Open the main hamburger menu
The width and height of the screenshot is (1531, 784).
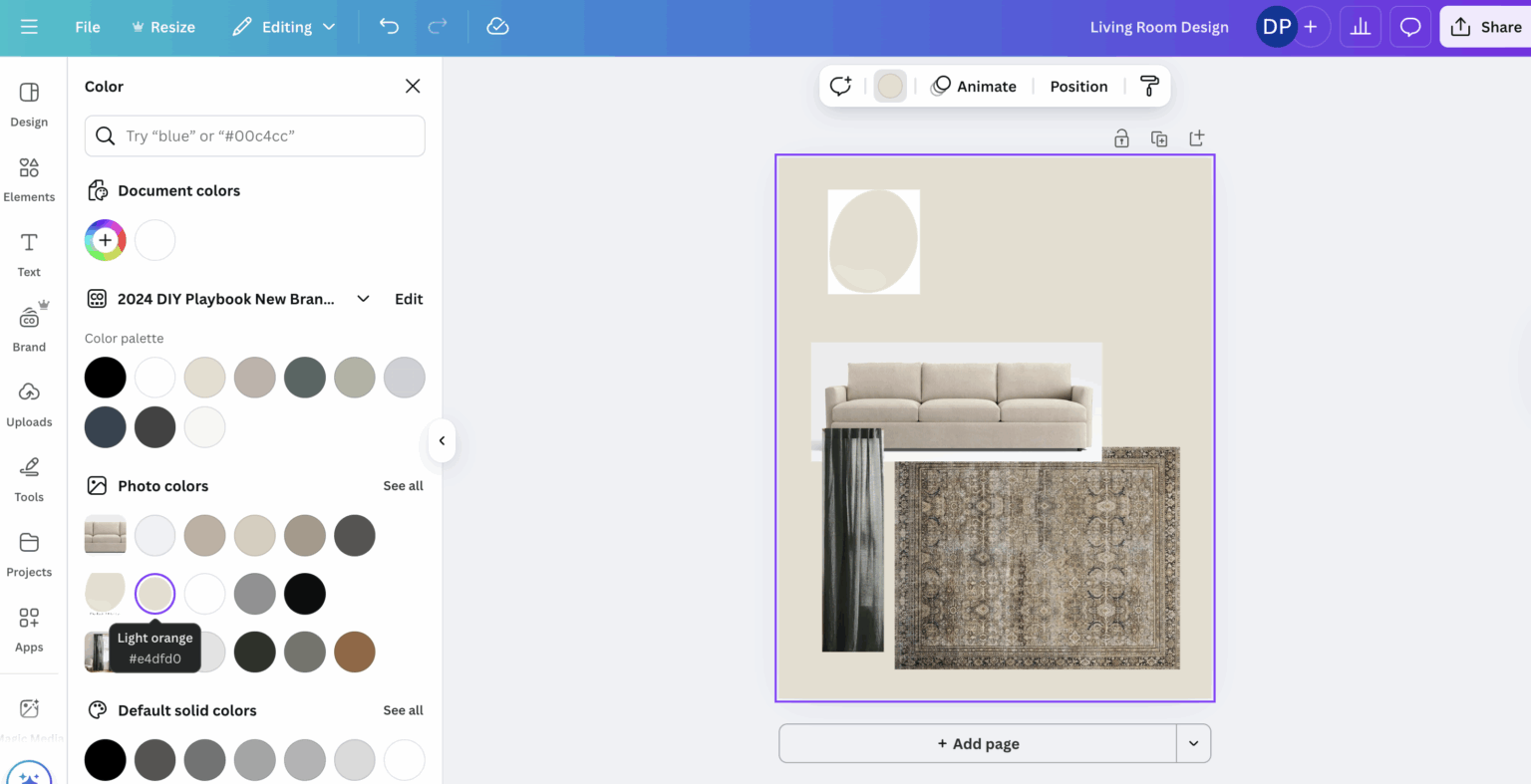29,27
